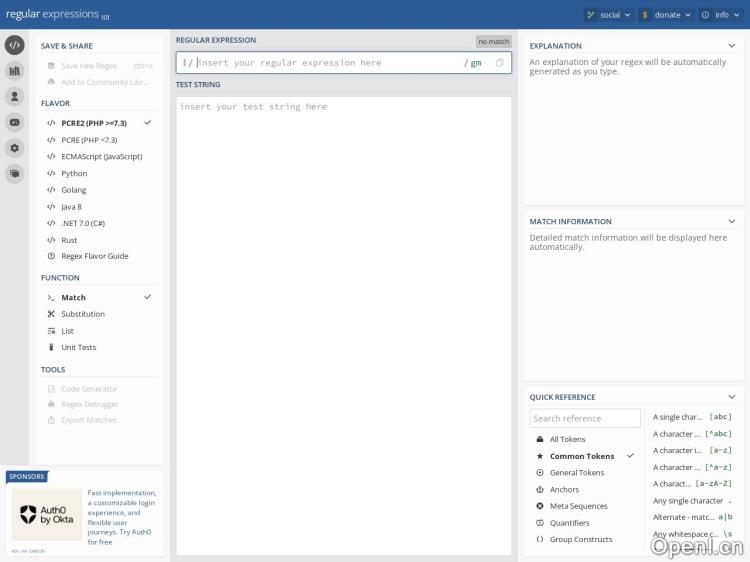
Task: Click the delimiter dots icon before regex
Action: point(184,63)
